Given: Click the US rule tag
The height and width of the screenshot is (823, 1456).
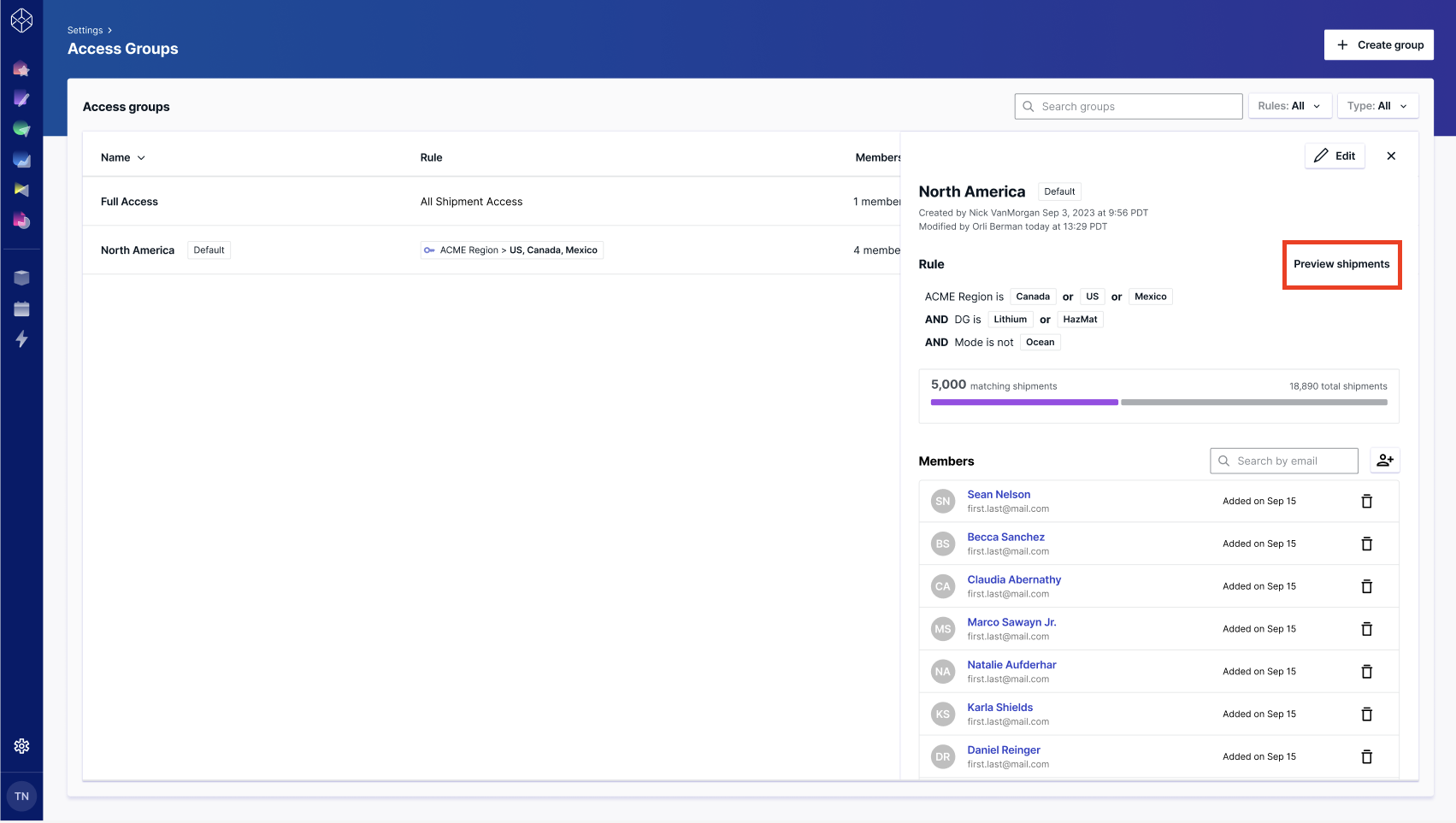Looking at the screenshot, I should 1092,297.
